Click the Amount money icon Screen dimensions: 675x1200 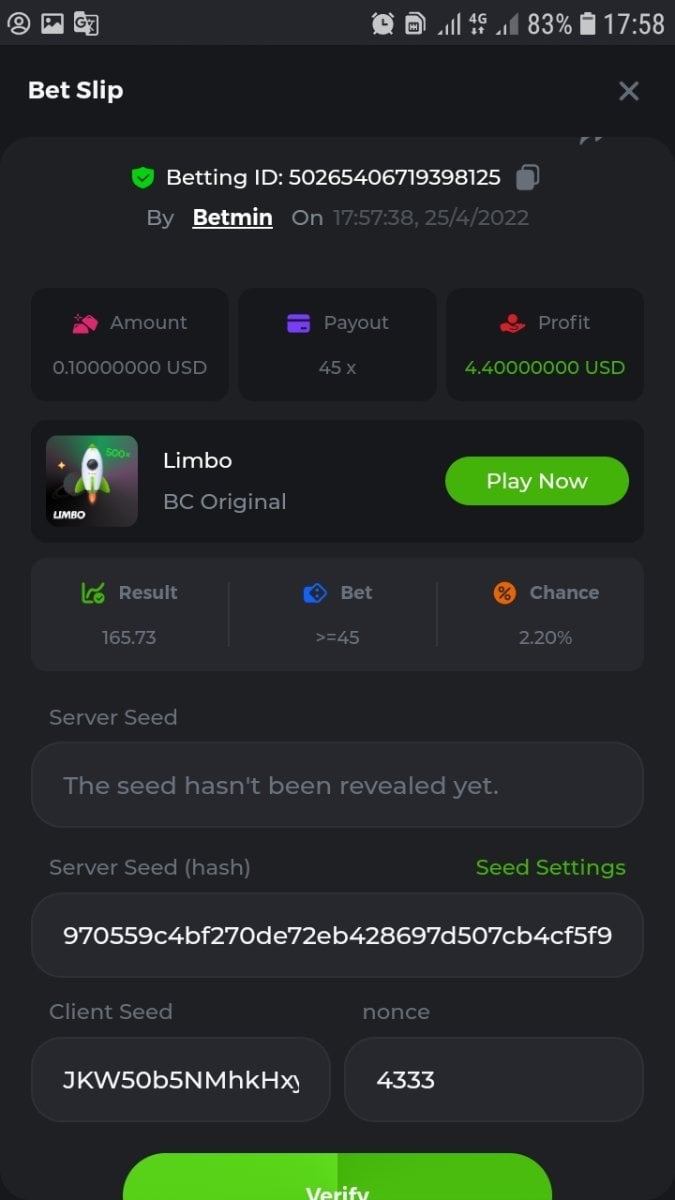(85, 323)
